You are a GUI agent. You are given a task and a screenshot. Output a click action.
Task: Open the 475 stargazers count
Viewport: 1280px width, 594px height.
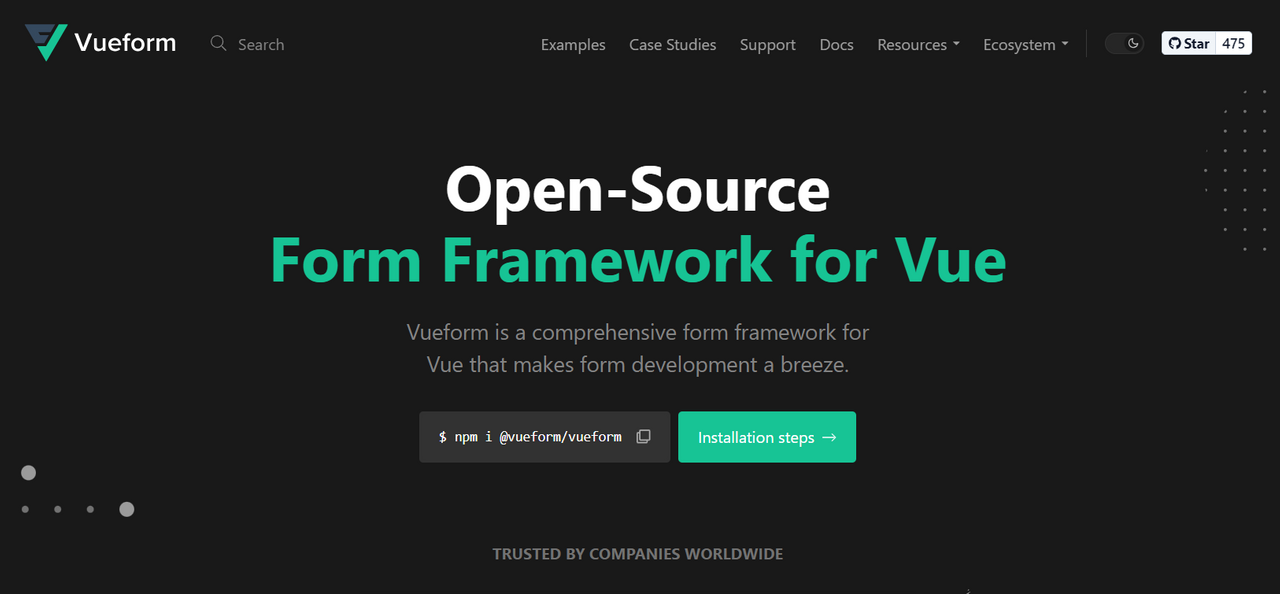[1234, 43]
